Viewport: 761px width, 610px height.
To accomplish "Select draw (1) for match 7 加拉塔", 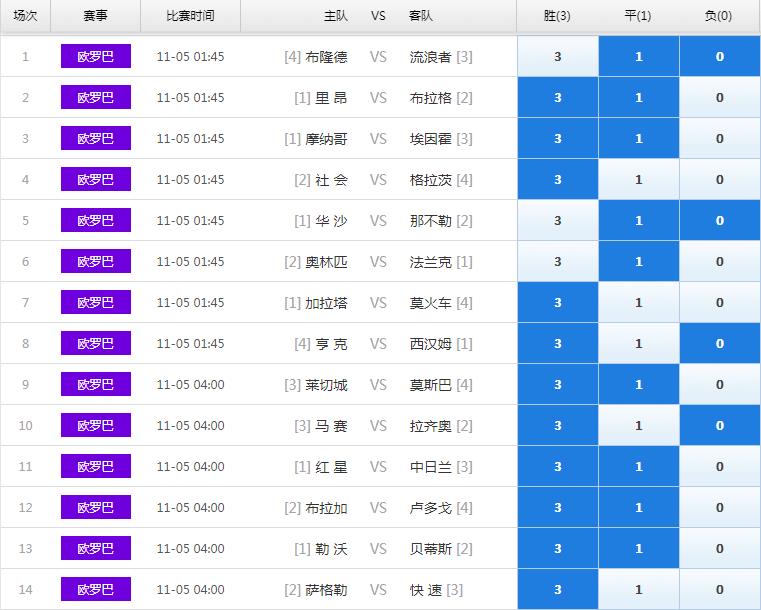I will pyautogui.click(x=639, y=302).
